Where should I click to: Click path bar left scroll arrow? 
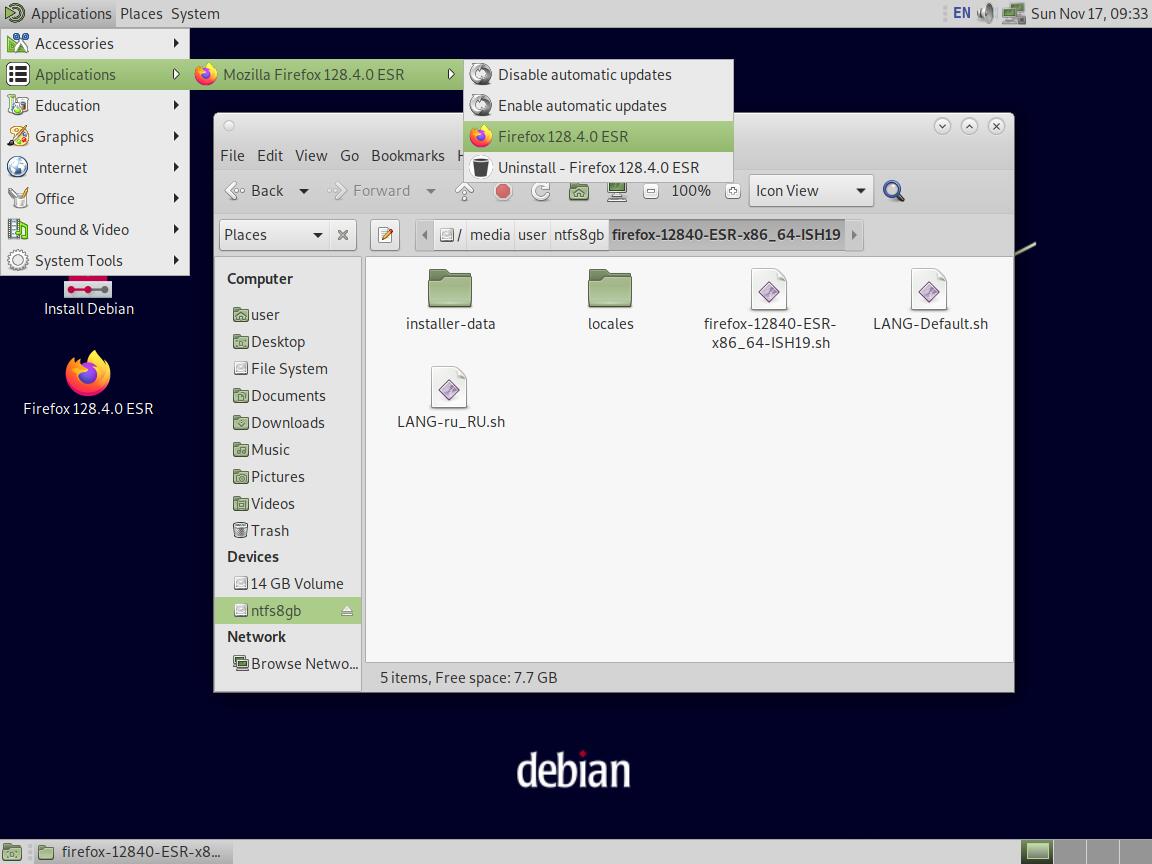coord(424,235)
